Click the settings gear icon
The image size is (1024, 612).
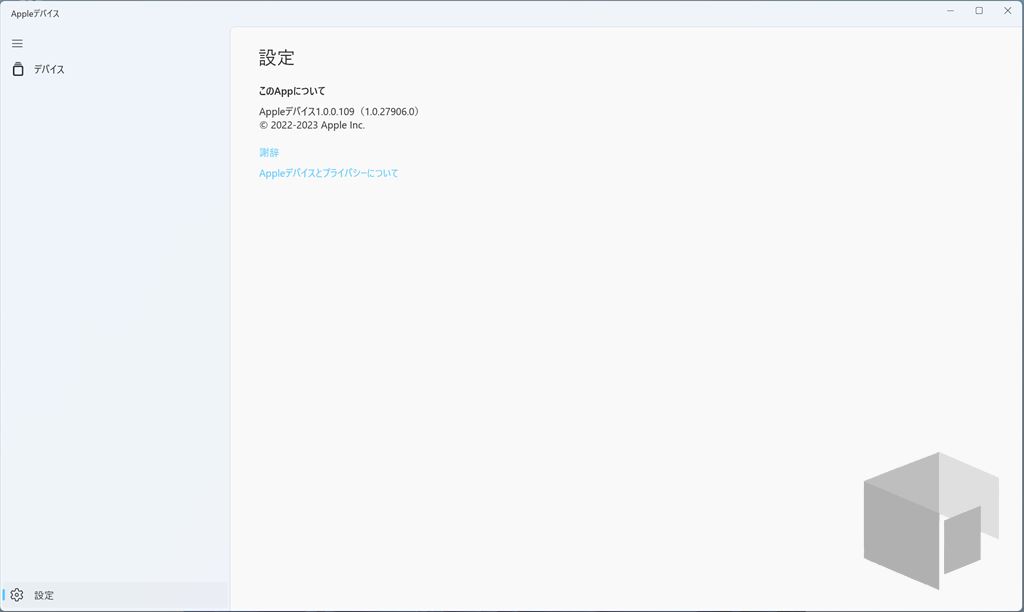pos(17,595)
